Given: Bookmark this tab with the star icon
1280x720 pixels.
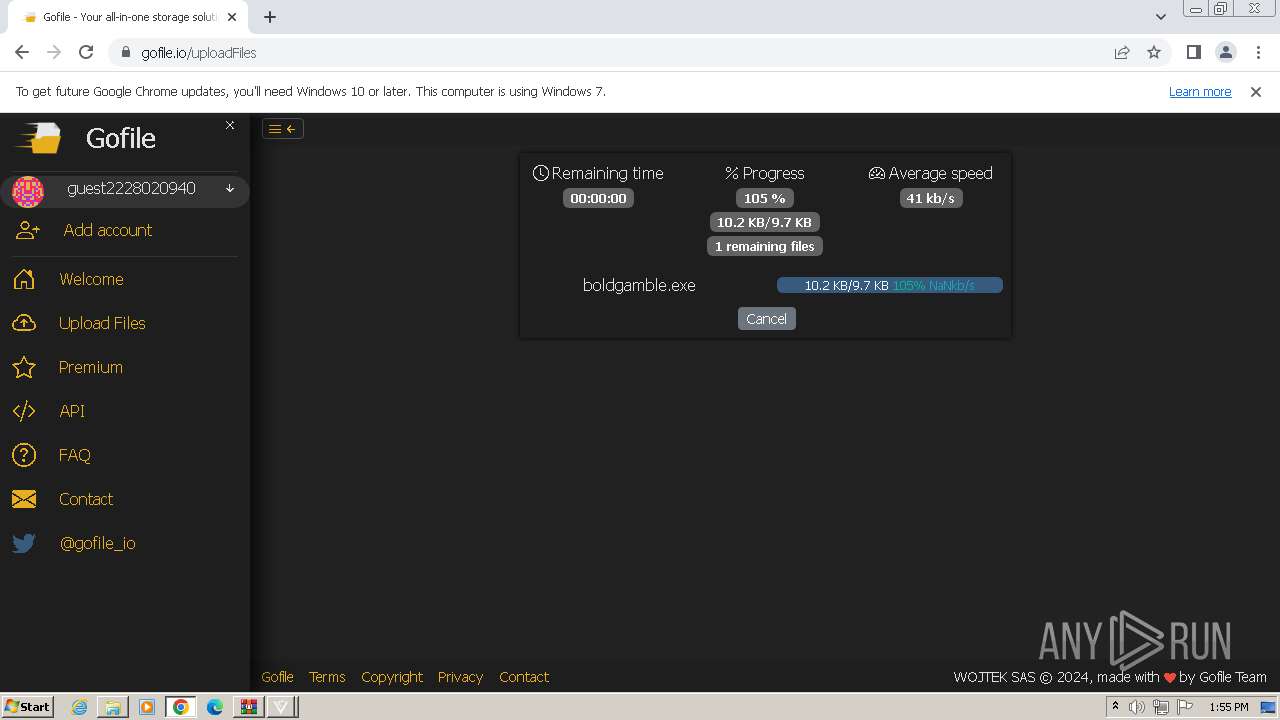Looking at the screenshot, I should pos(1154,53).
